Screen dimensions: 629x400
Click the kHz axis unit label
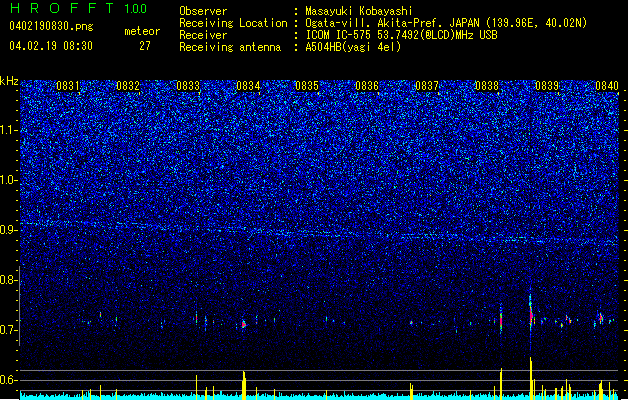pyautogui.click(x=9, y=81)
